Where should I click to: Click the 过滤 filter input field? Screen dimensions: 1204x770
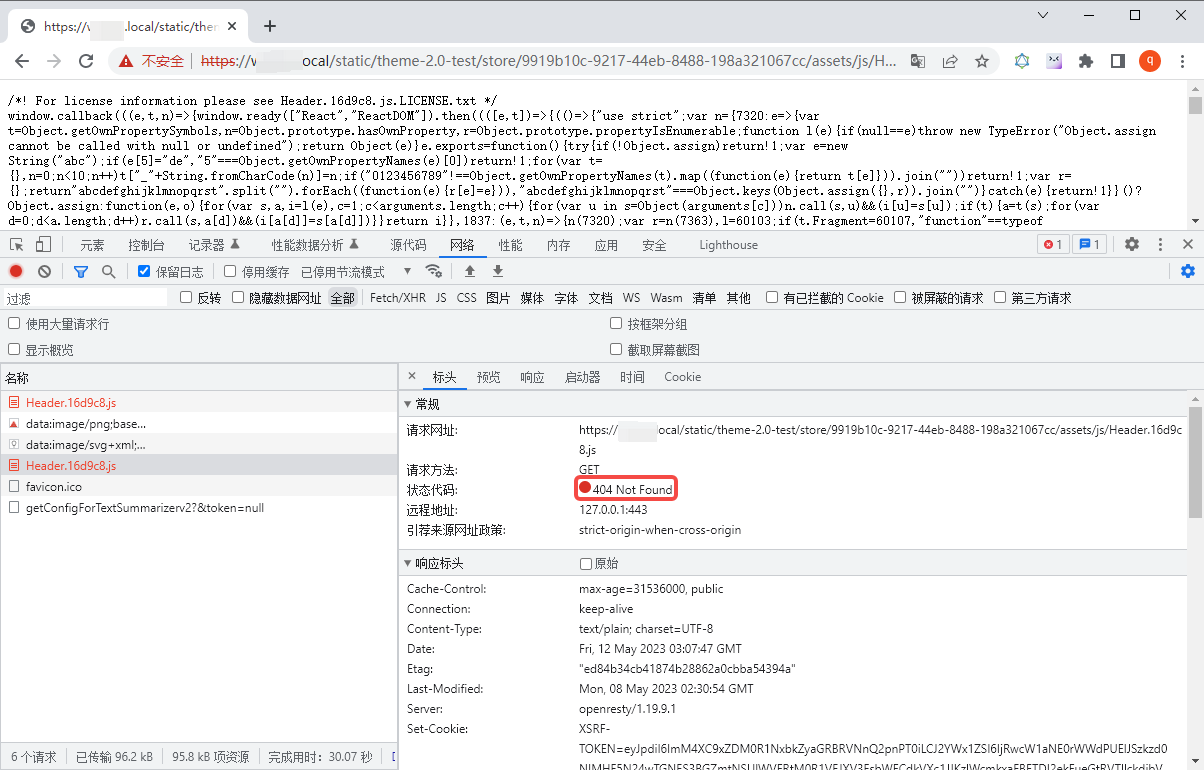coord(85,298)
